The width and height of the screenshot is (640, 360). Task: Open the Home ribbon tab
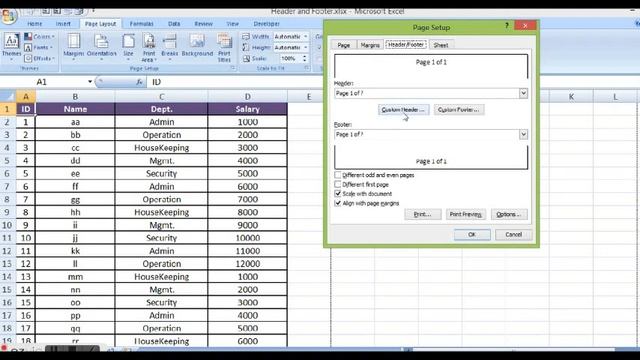coord(35,24)
